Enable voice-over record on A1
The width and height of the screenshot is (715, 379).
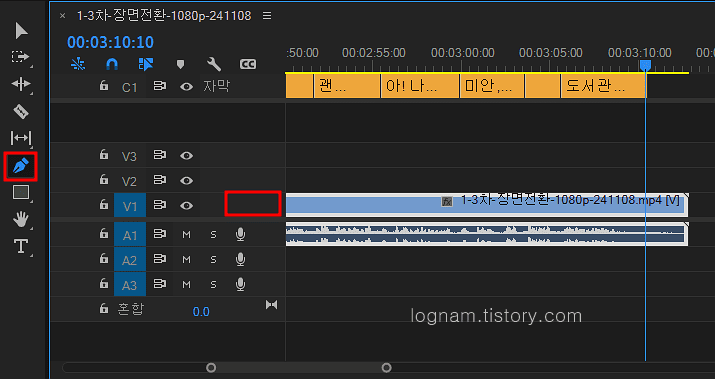(240, 234)
